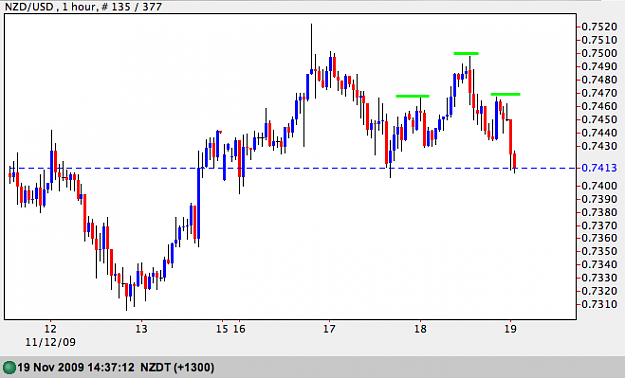Click the date axis label 19
Image resolution: width=625 pixels, height=378 pixels.
tap(511, 329)
